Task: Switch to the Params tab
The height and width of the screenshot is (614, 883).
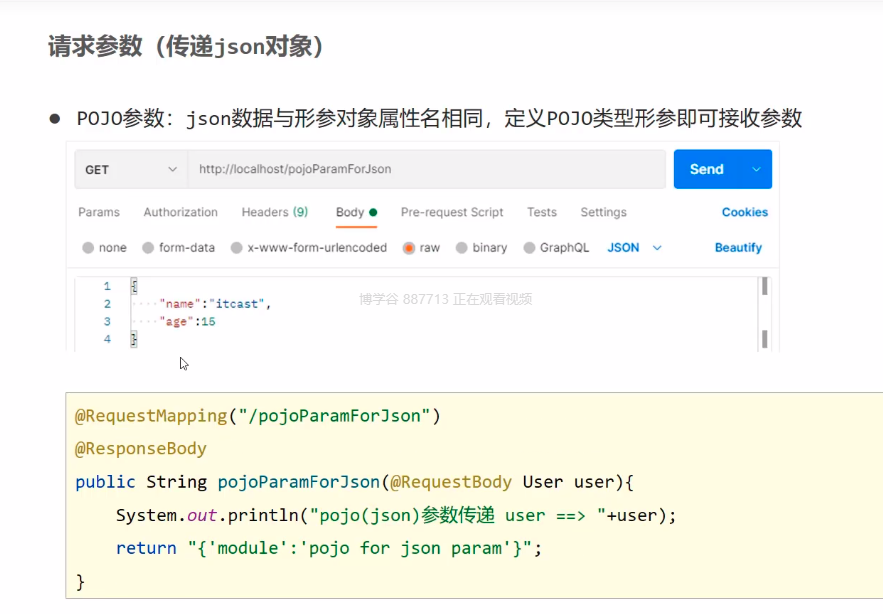Action: click(x=99, y=212)
